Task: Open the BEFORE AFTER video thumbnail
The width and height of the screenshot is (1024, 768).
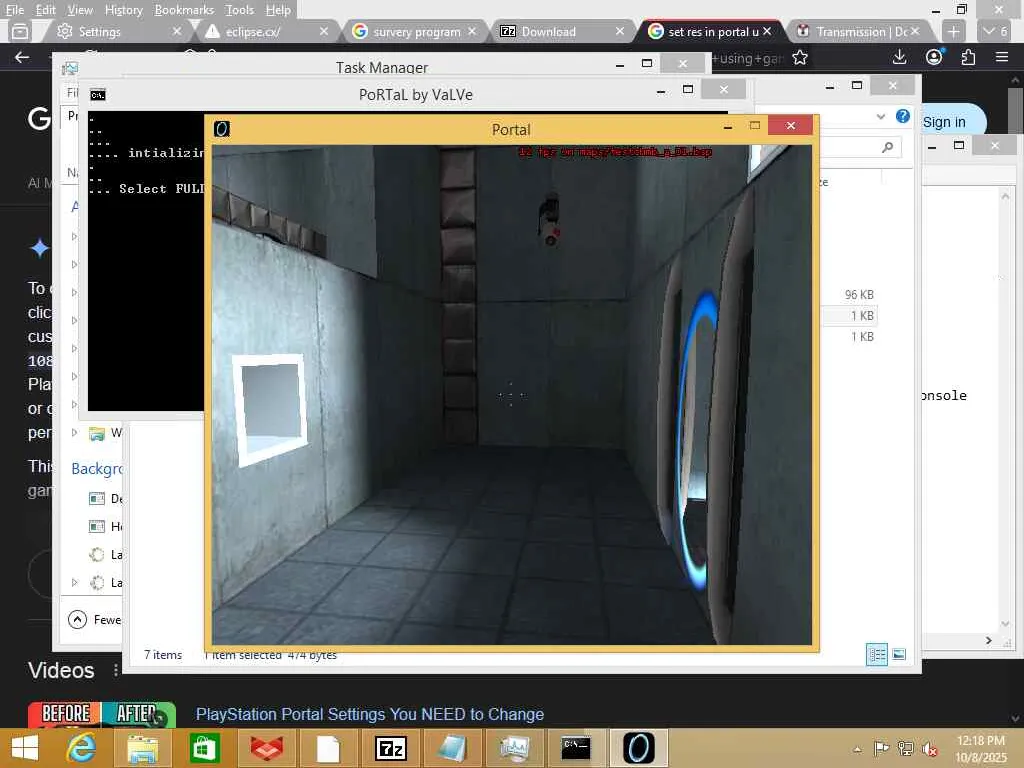Action: pyautogui.click(x=101, y=715)
